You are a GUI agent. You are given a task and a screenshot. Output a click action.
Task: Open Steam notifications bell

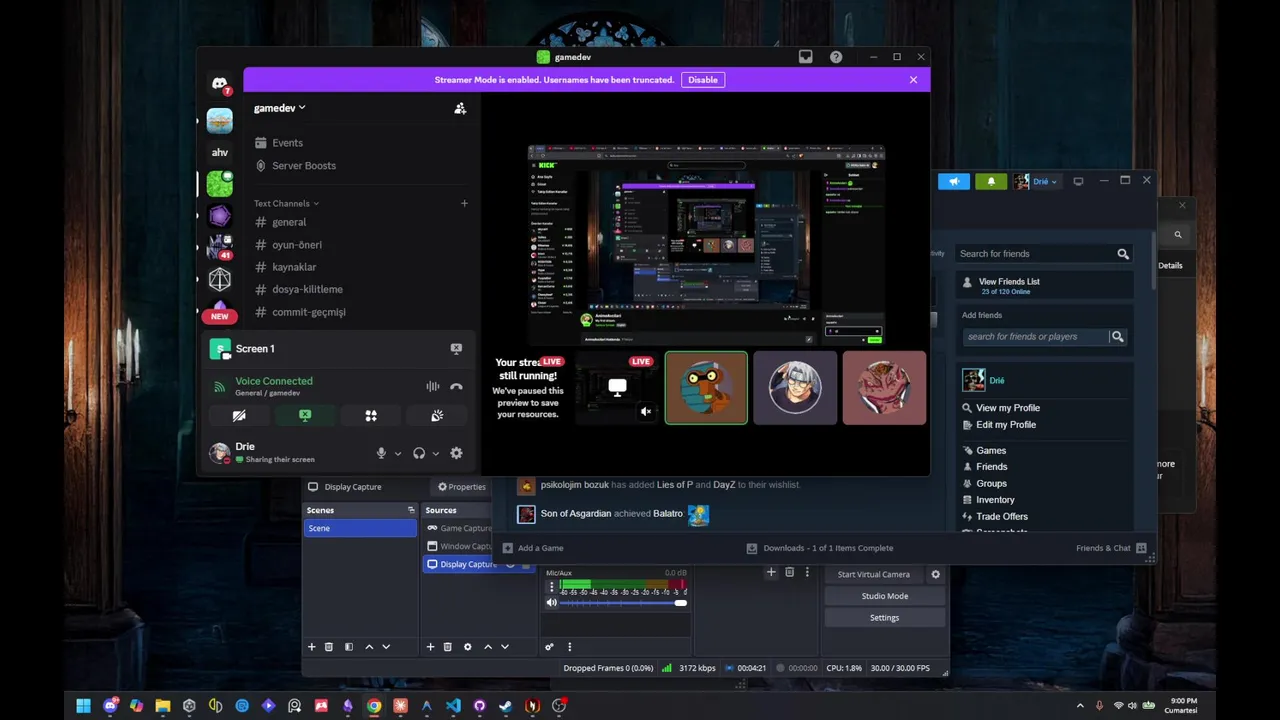pos(991,181)
